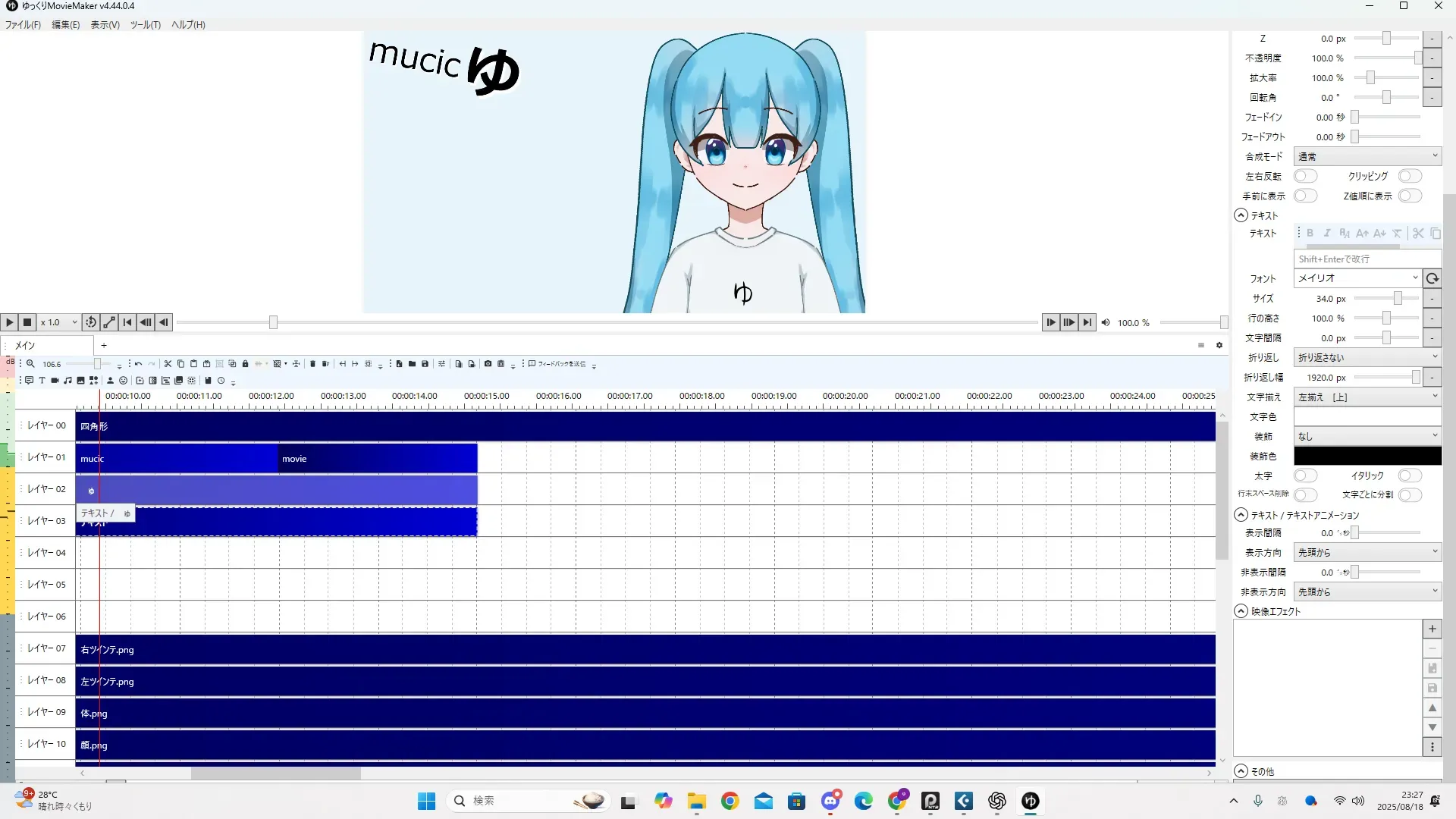Open the 編集(E) menu

point(65,25)
